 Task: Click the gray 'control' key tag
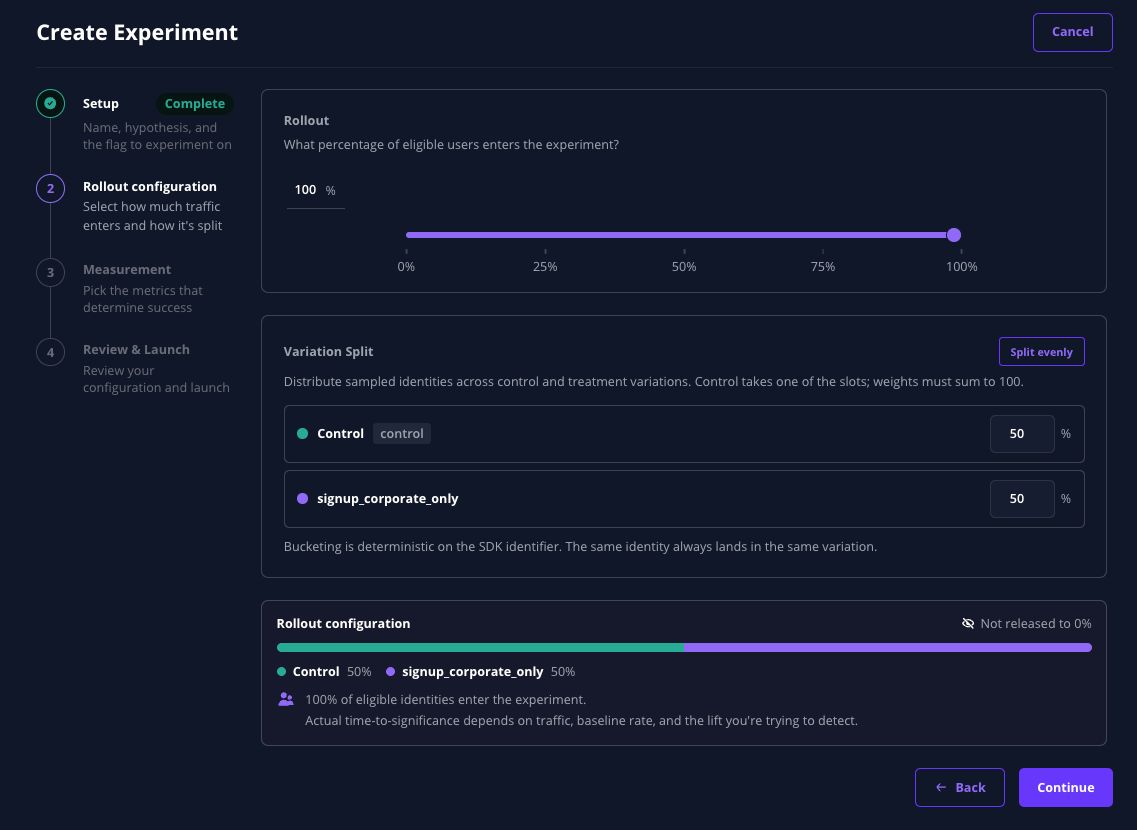[402, 433]
